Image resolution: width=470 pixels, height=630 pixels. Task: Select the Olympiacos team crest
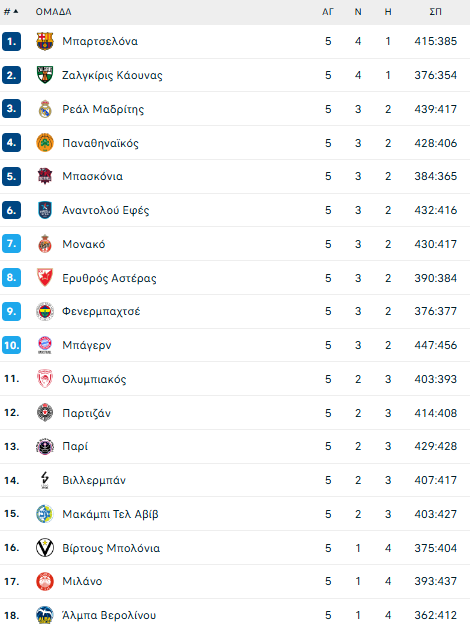[x=45, y=379]
